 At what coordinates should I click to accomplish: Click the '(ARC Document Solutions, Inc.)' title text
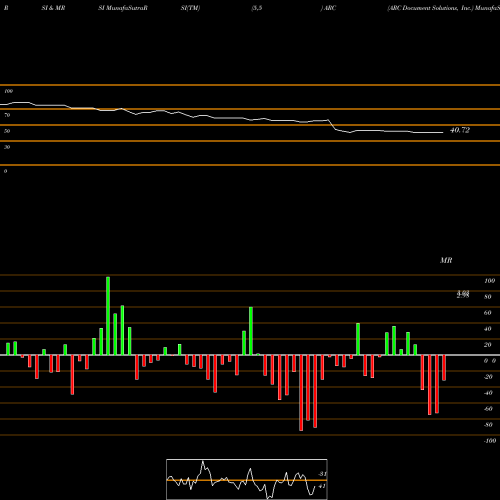pos(430,8)
